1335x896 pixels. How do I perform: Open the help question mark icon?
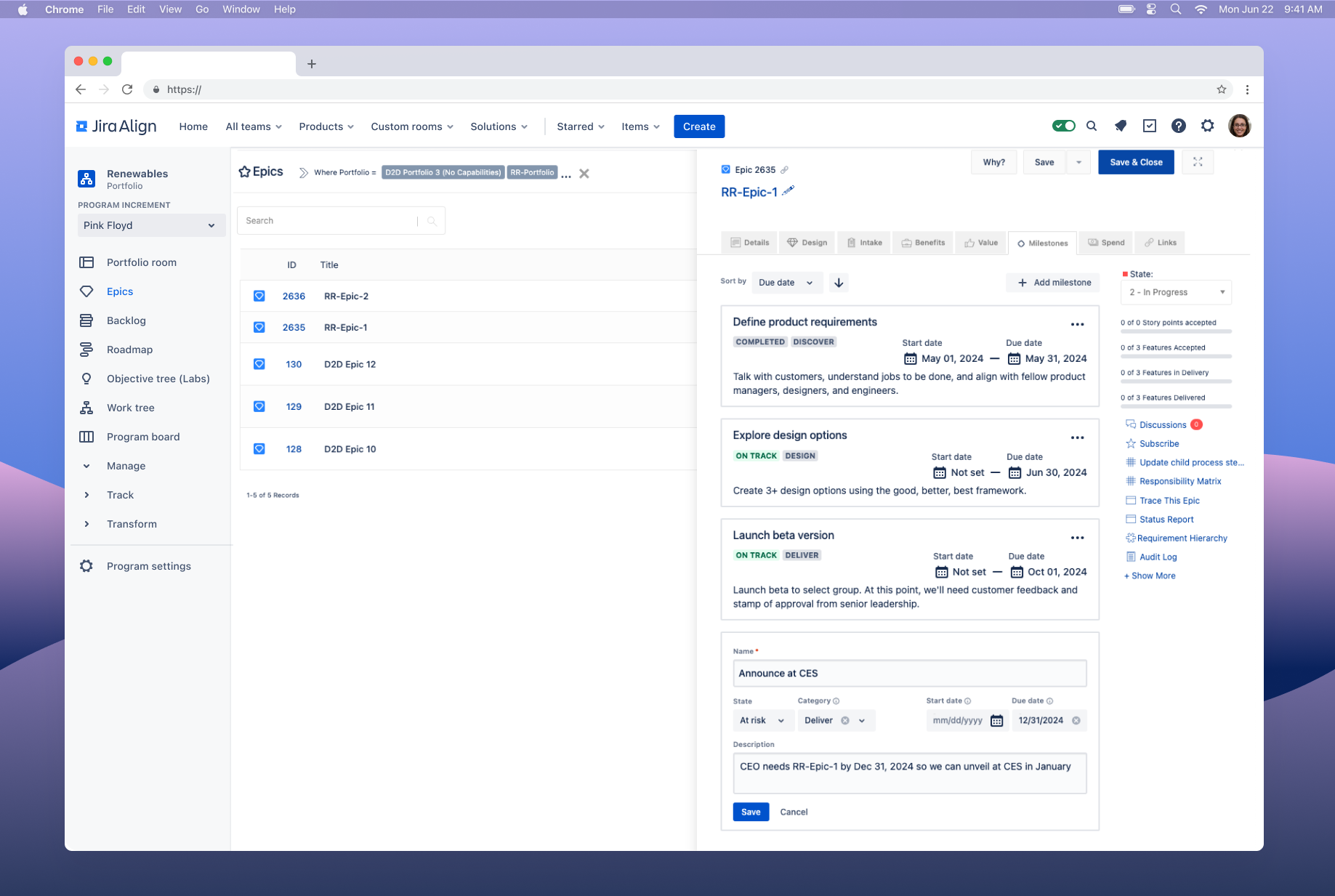pos(1178,126)
